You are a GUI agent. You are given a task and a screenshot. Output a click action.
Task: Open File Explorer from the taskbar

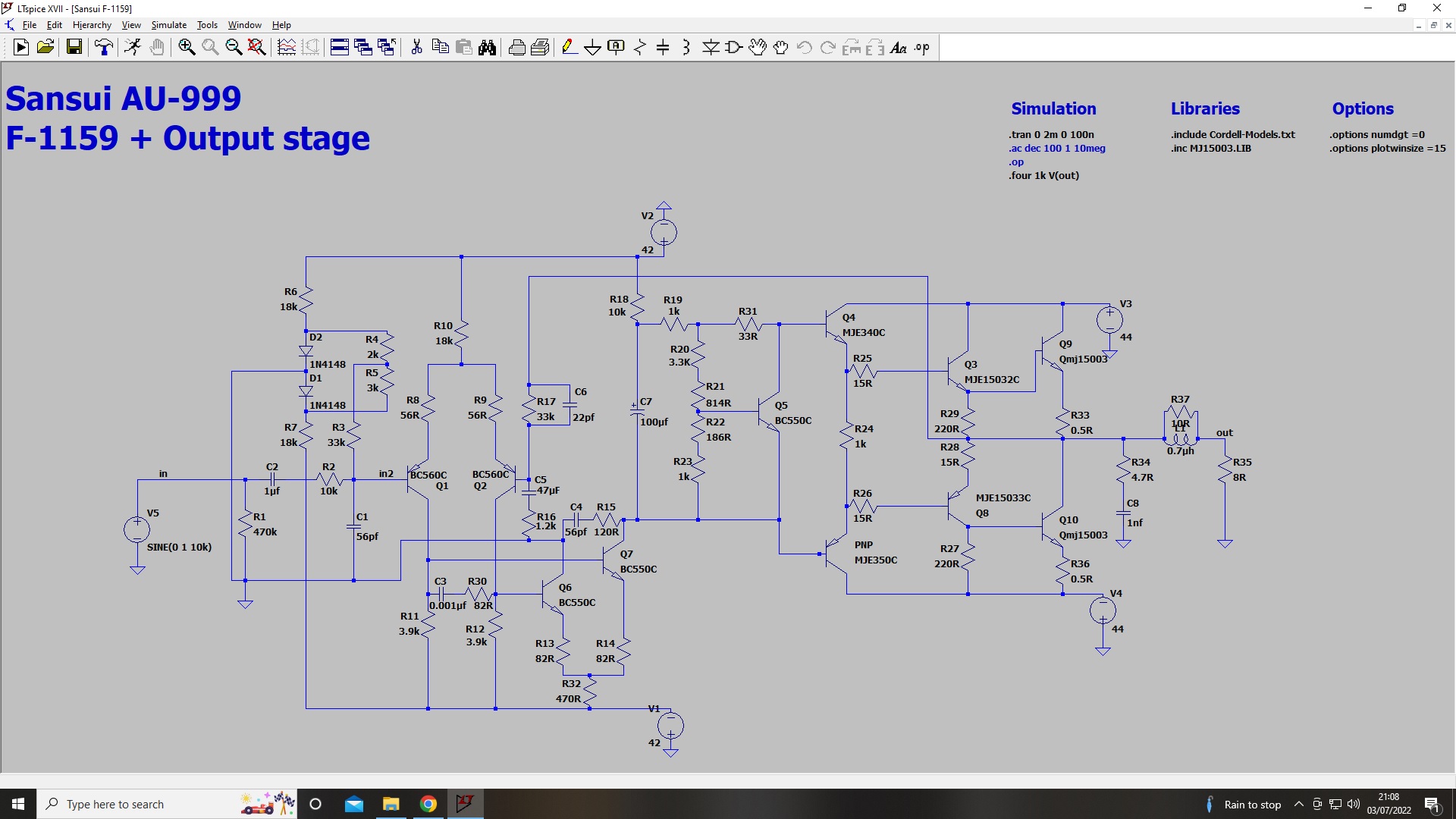391,804
